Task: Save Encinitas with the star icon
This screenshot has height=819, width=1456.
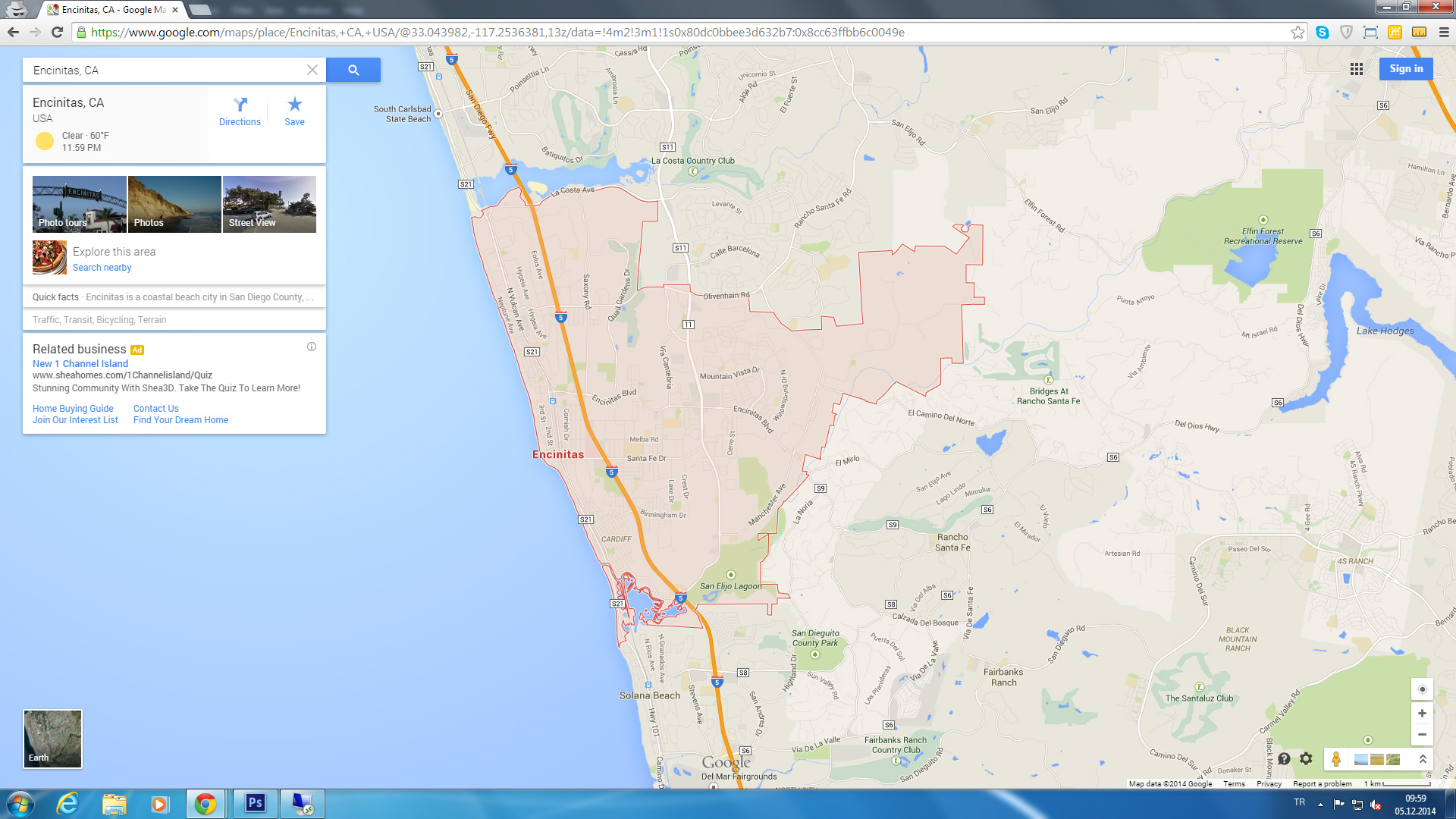Action: pyautogui.click(x=294, y=111)
